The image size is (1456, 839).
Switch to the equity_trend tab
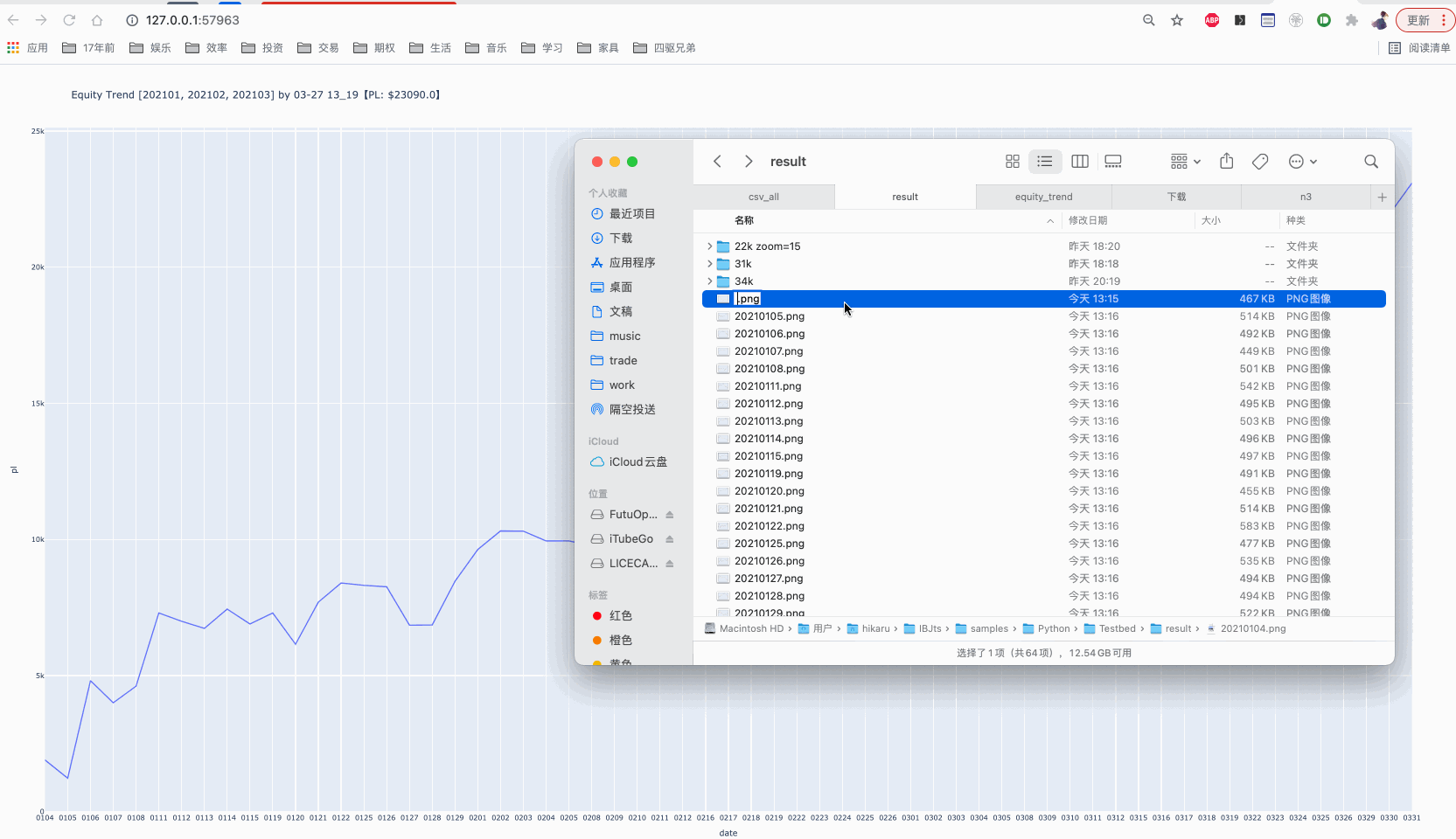(x=1043, y=198)
